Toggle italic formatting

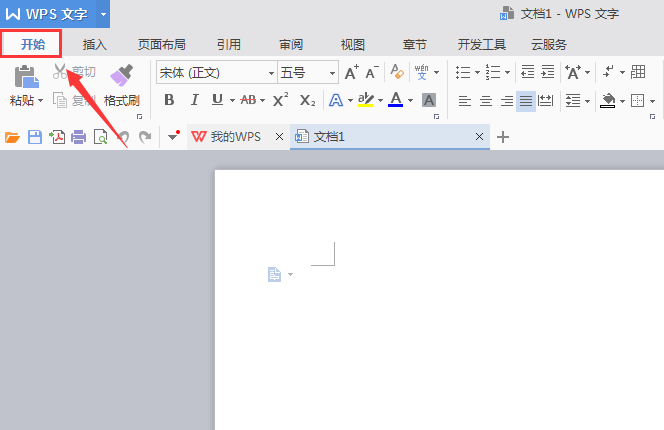193,100
